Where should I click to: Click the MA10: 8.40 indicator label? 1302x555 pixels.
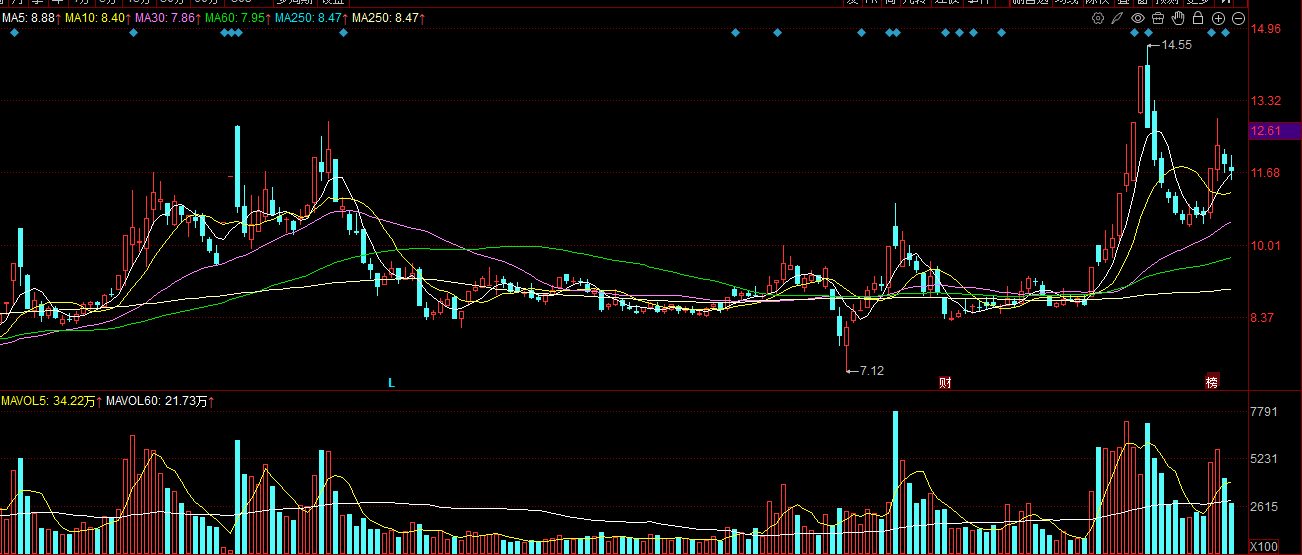pyautogui.click(x=98, y=18)
